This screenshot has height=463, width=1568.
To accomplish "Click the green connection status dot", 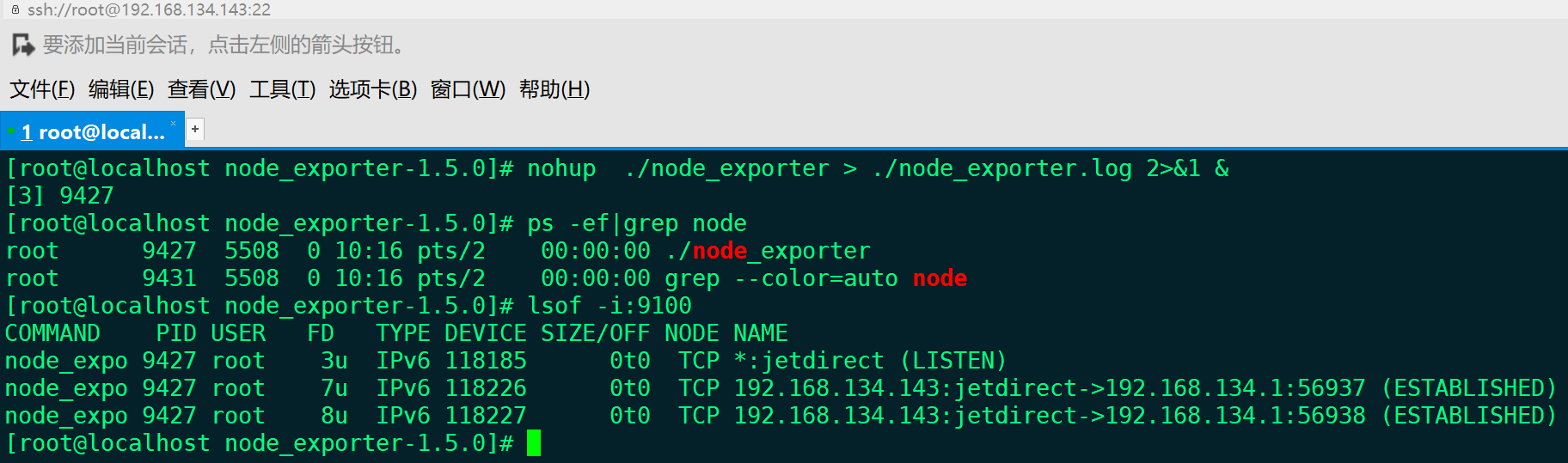I will [x=11, y=131].
